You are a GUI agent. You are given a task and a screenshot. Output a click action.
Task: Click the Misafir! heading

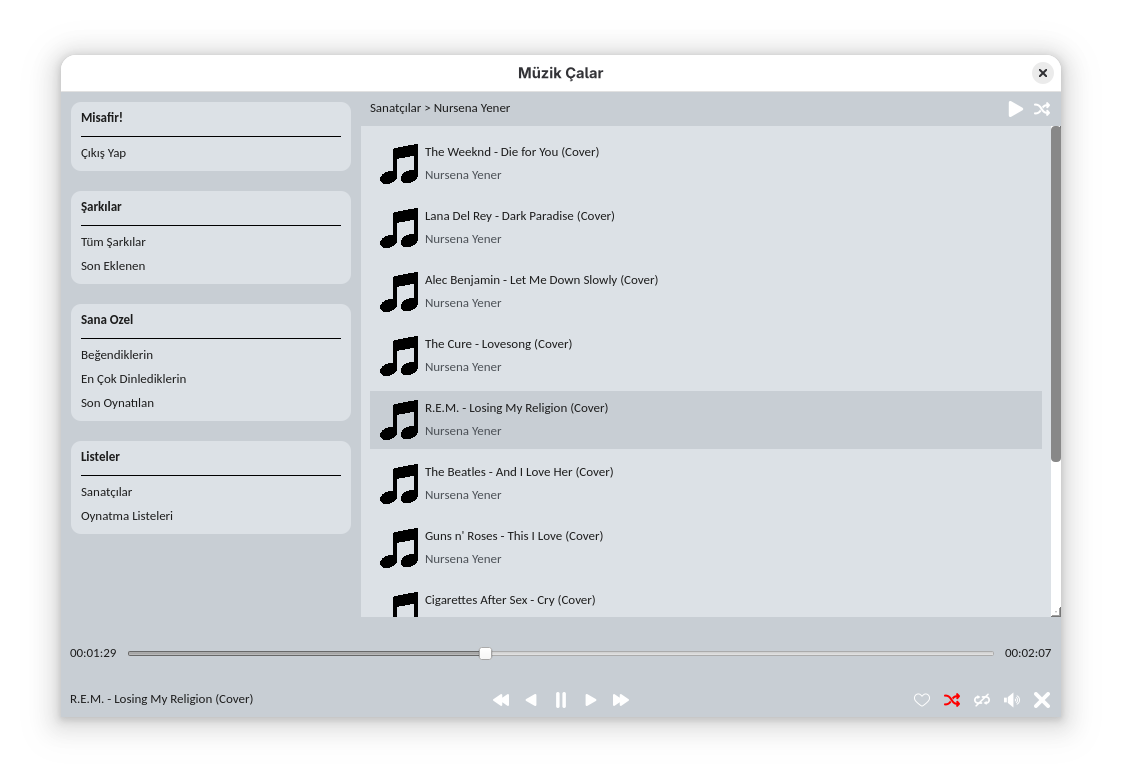point(102,117)
